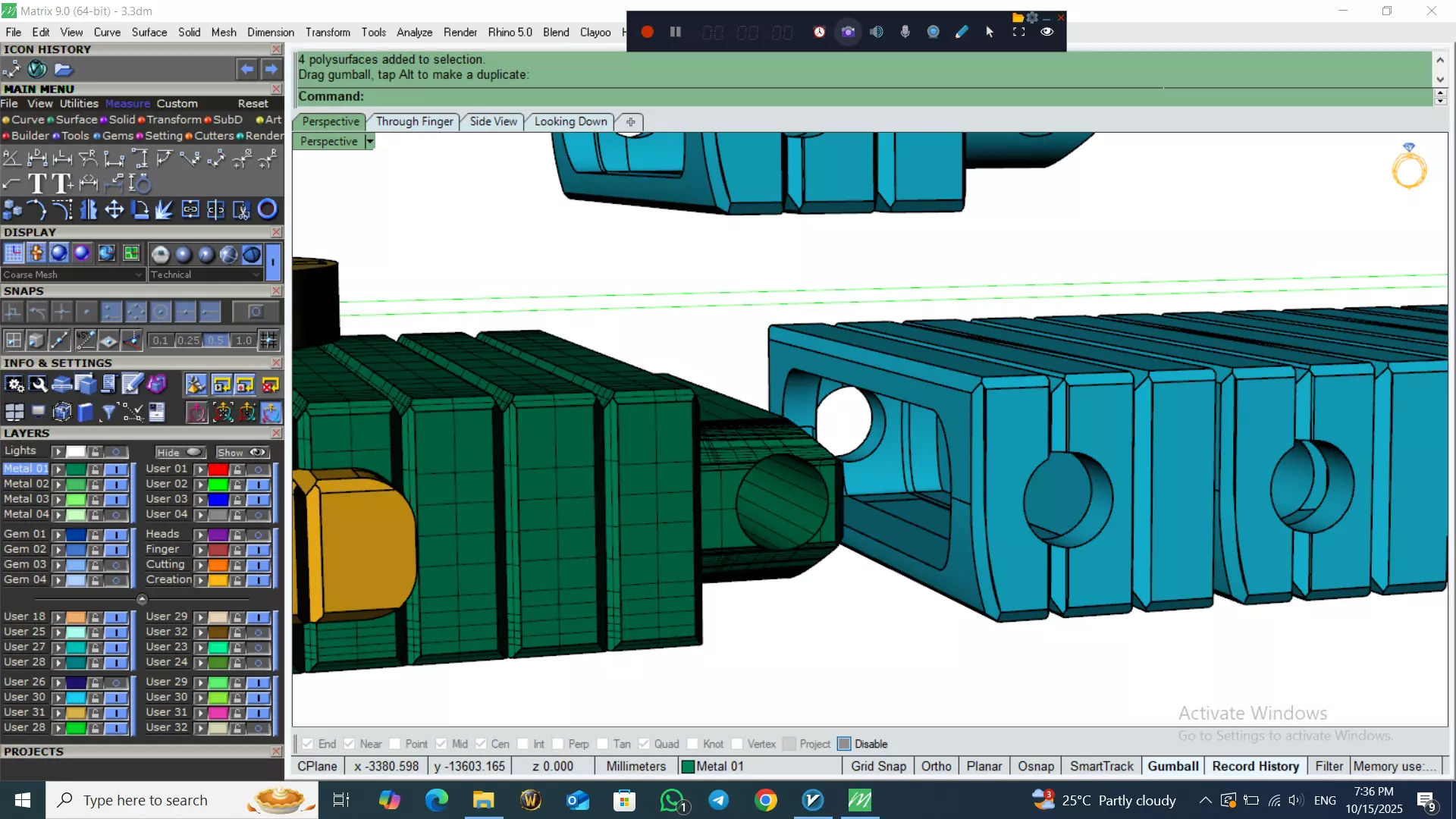Image resolution: width=1456 pixels, height=819 pixels.
Task: Enable the Perp osnap checkbox
Action: [557, 744]
